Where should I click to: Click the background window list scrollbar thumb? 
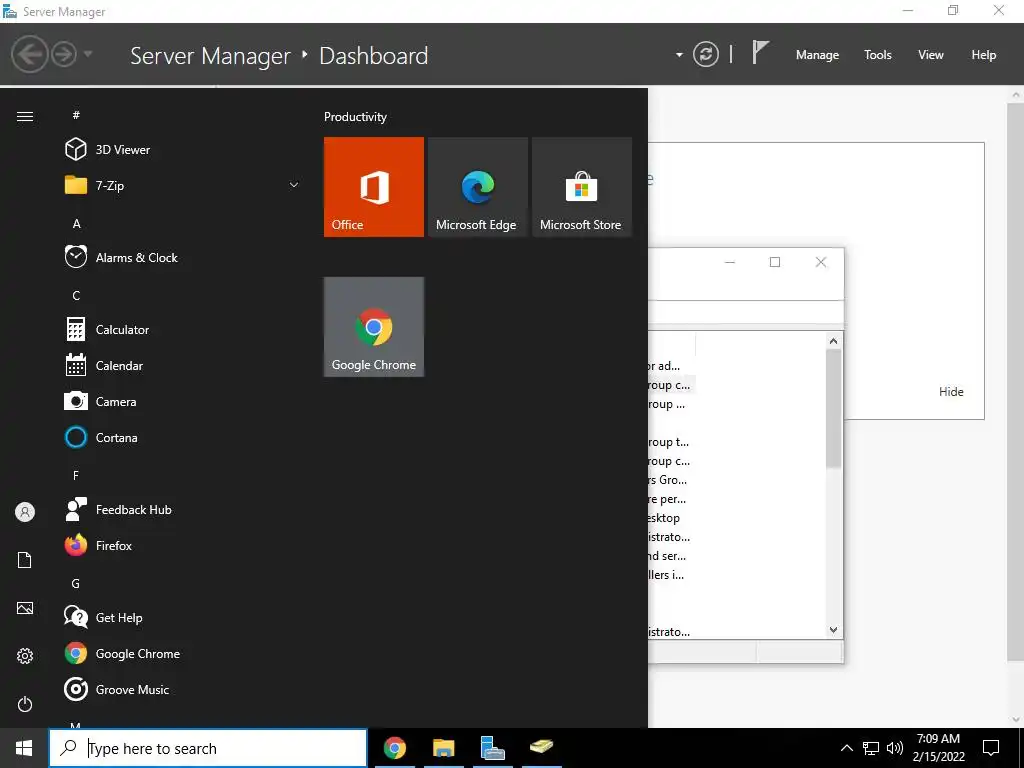(833, 408)
